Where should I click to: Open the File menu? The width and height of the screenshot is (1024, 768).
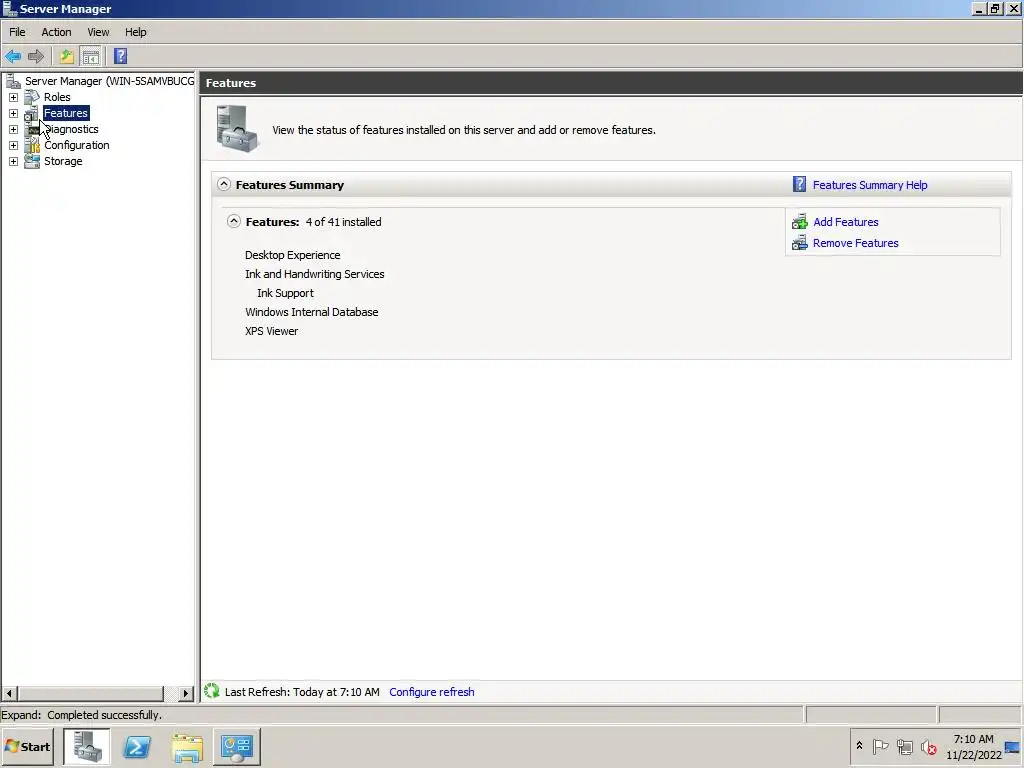17,32
